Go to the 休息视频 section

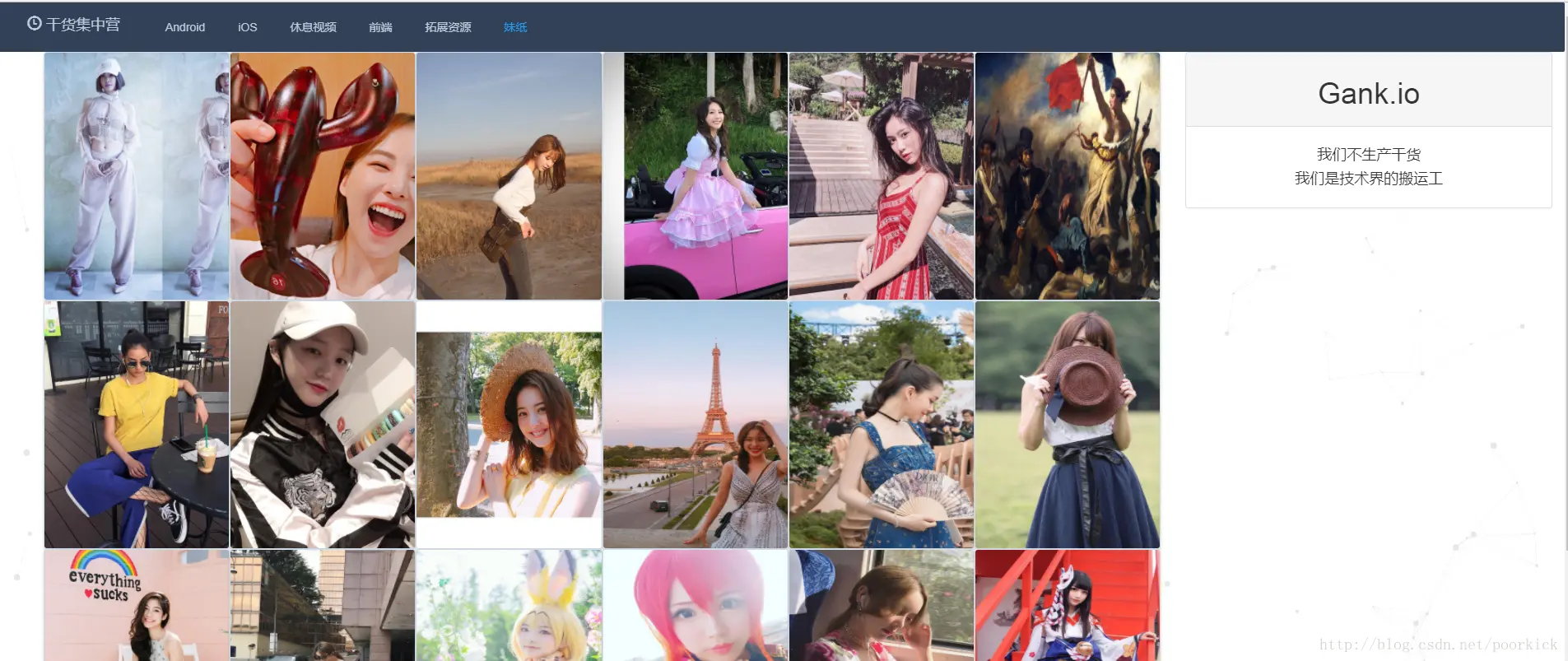[x=313, y=27]
